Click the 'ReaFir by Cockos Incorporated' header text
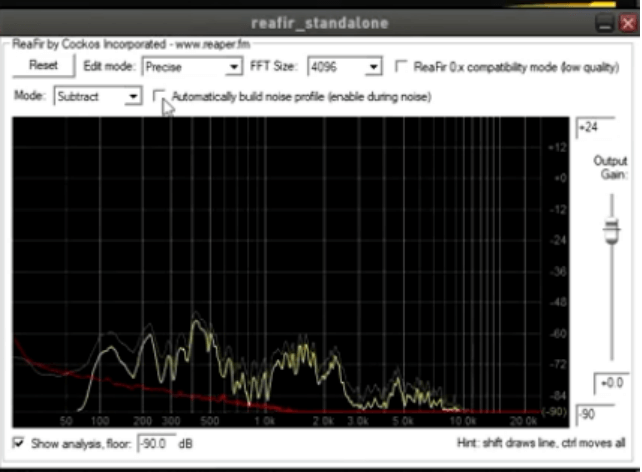 point(89,44)
